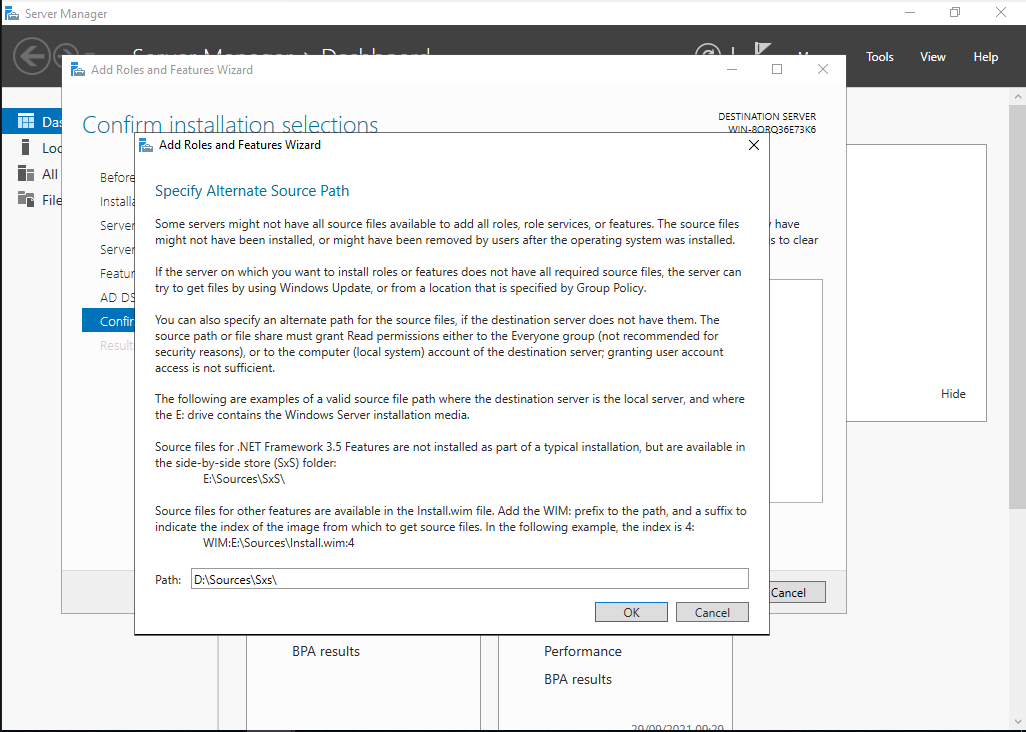
Task: Cancel the Specify Alternate Source Path dialog
Action: pos(712,612)
